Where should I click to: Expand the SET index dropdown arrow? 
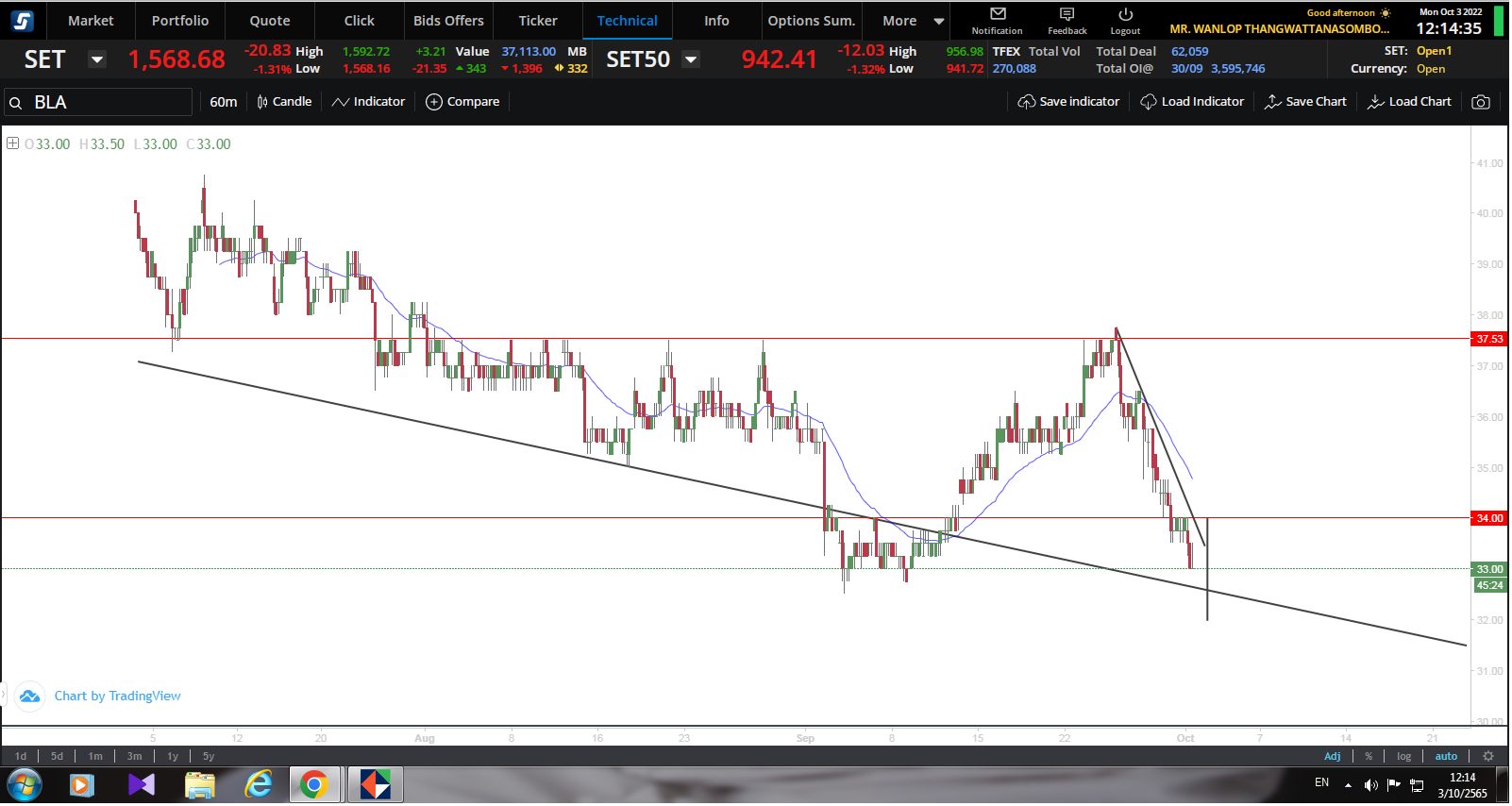[96, 59]
